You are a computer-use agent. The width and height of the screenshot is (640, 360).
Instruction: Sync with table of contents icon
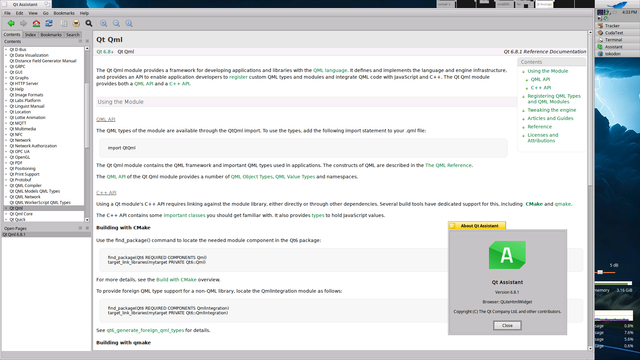pyautogui.click(x=49, y=23)
